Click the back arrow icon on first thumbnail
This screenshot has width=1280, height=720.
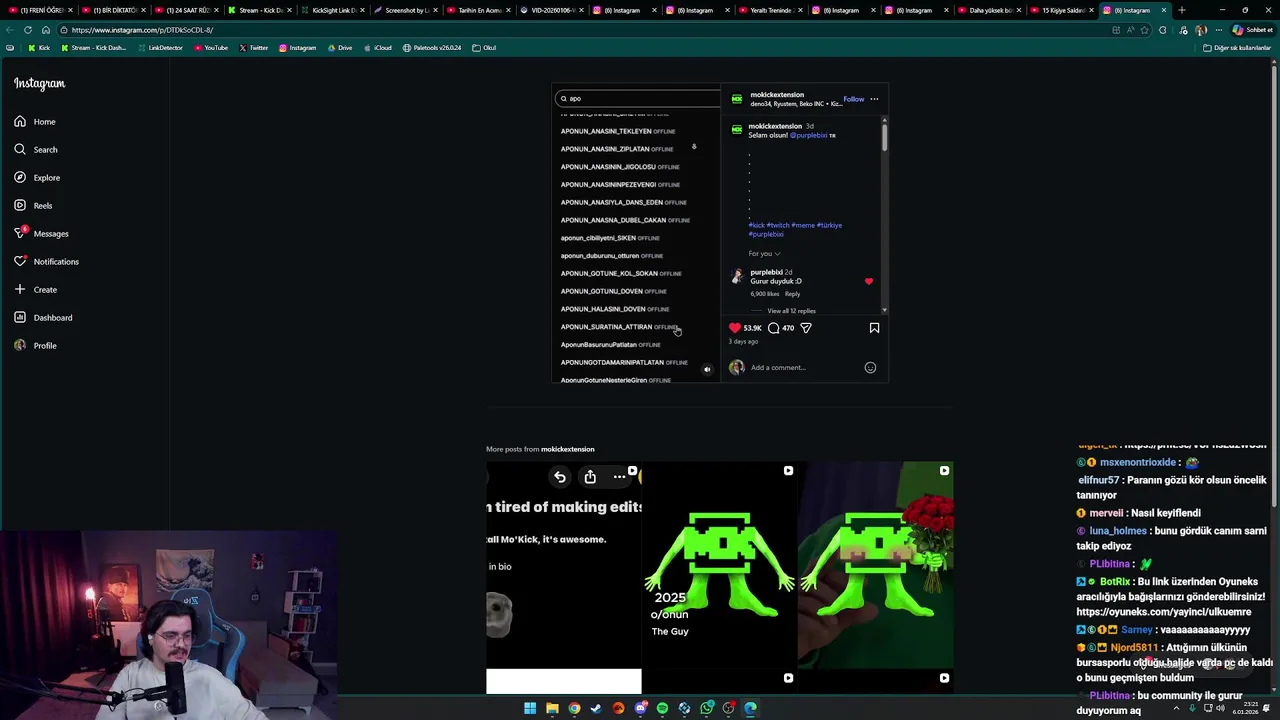coord(560,477)
